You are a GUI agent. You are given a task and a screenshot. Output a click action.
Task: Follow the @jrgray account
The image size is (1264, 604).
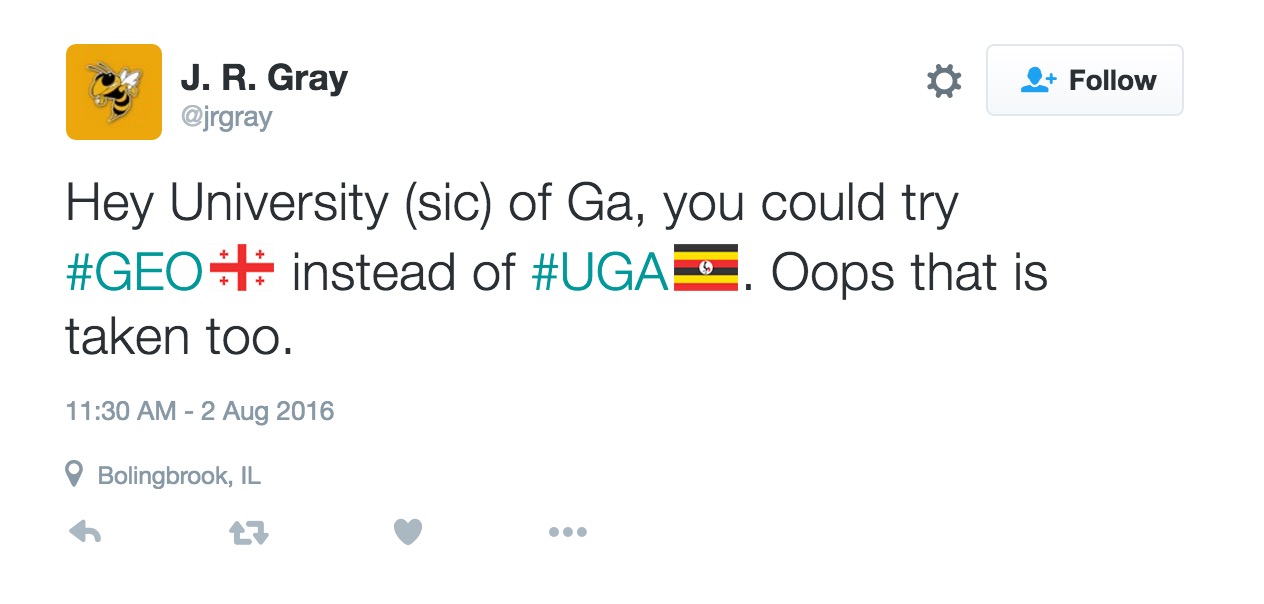coord(1085,80)
